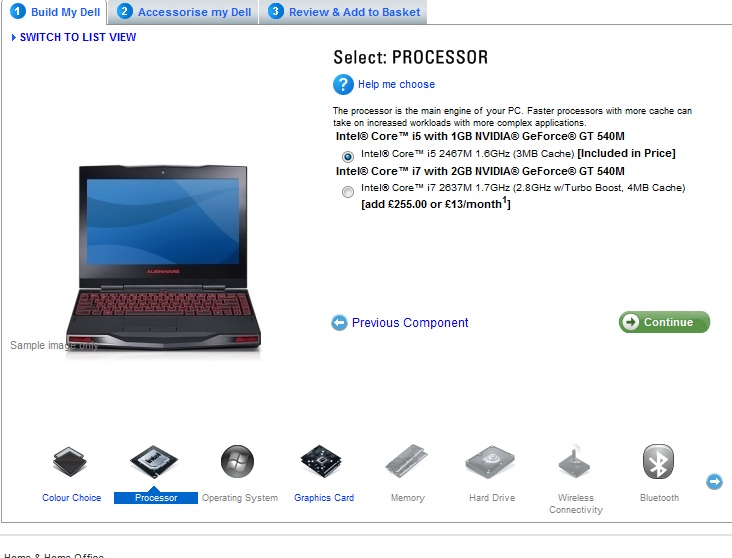Click the Intel Processor chip icon
732x558 pixels.
click(x=154, y=461)
